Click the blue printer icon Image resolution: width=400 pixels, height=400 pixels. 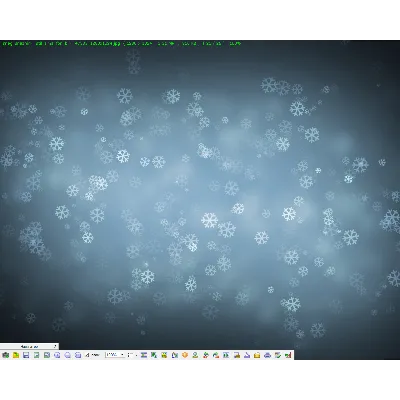(267, 355)
